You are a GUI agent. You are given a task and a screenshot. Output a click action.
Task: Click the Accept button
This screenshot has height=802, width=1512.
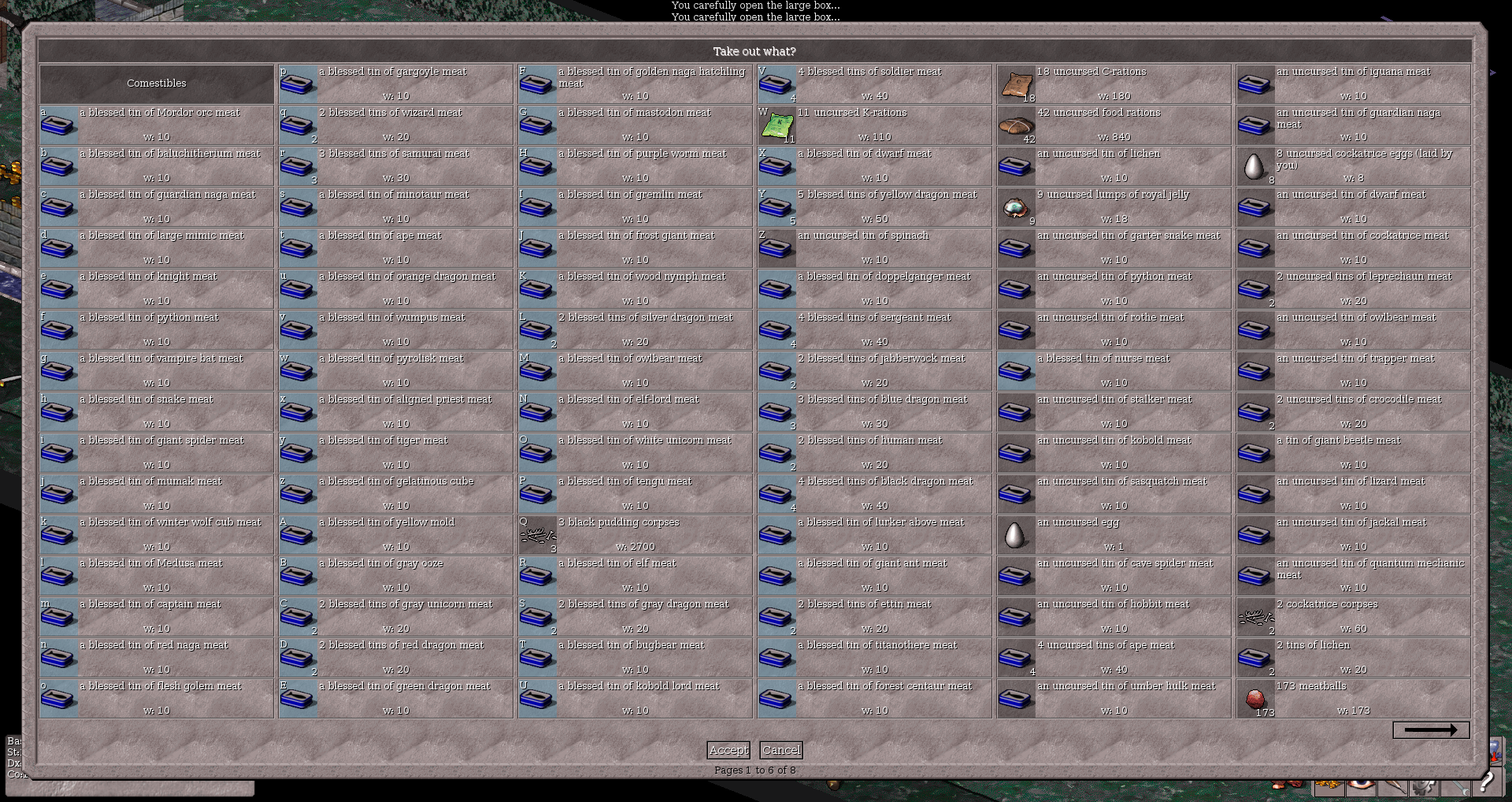728,750
